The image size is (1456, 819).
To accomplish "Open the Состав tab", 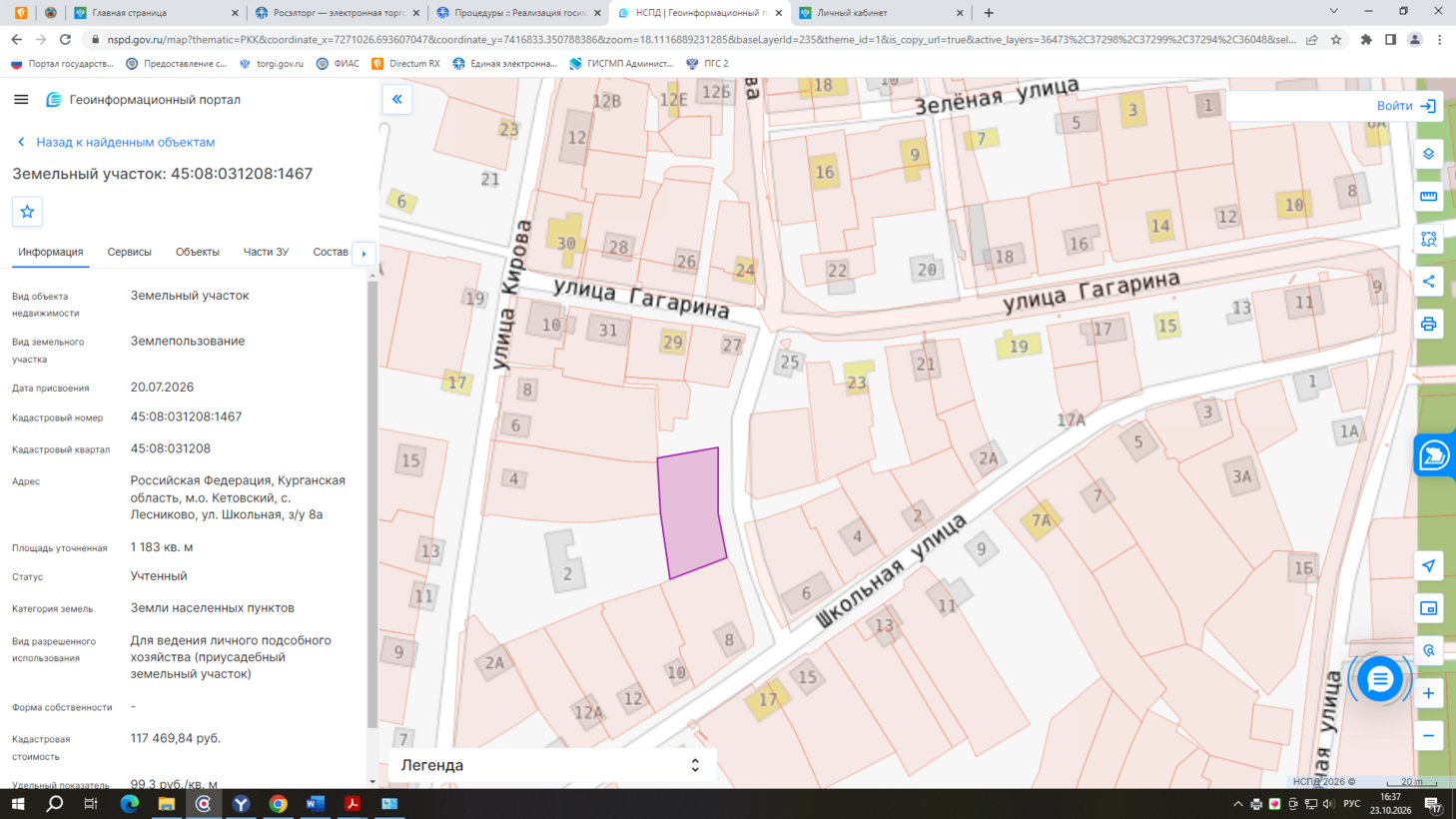I will tap(331, 252).
